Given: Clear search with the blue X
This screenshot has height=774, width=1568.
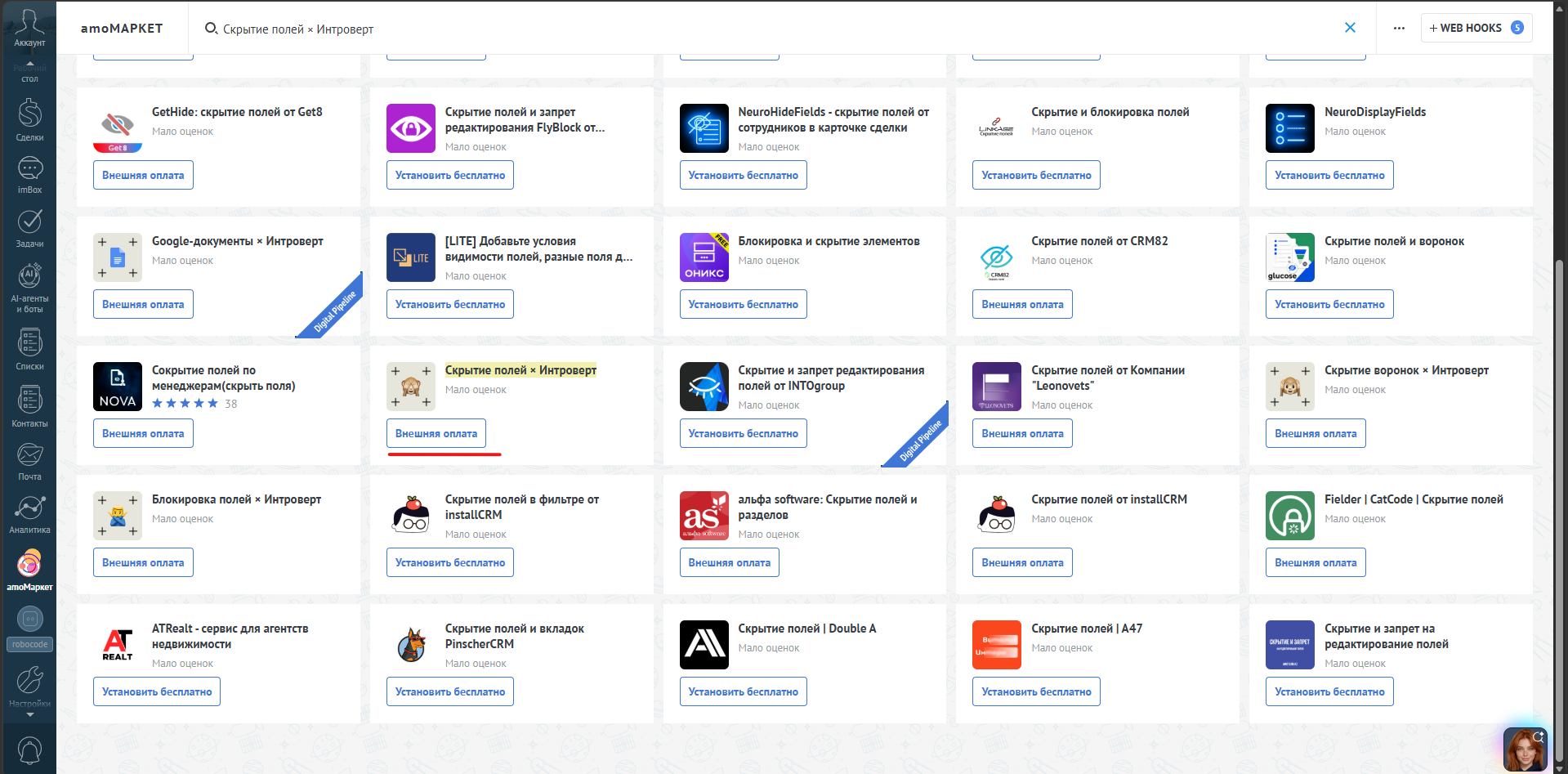Looking at the screenshot, I should pyautogui.click(x=1350, y=28).
